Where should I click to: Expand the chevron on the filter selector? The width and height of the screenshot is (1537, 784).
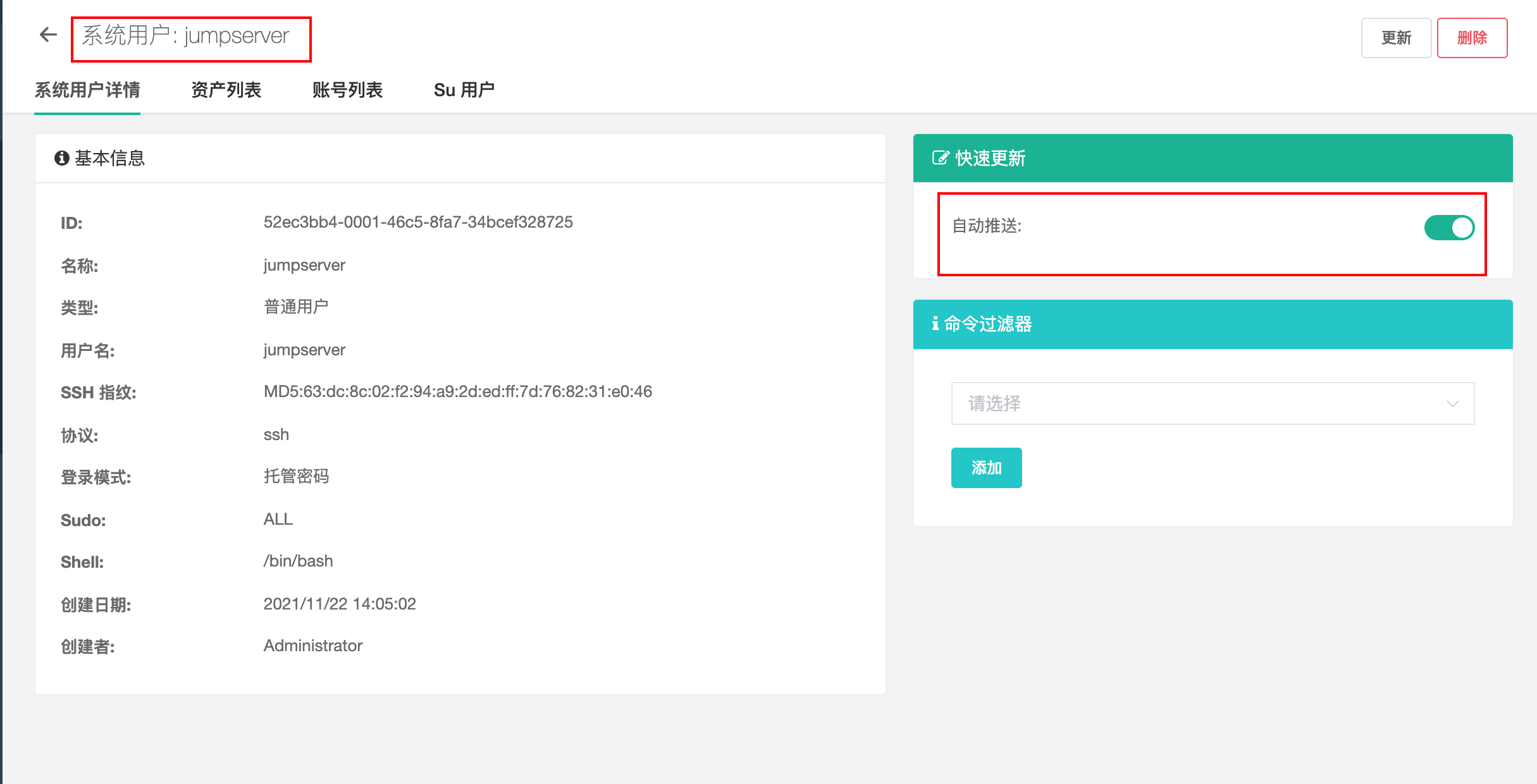[1453, 403]
